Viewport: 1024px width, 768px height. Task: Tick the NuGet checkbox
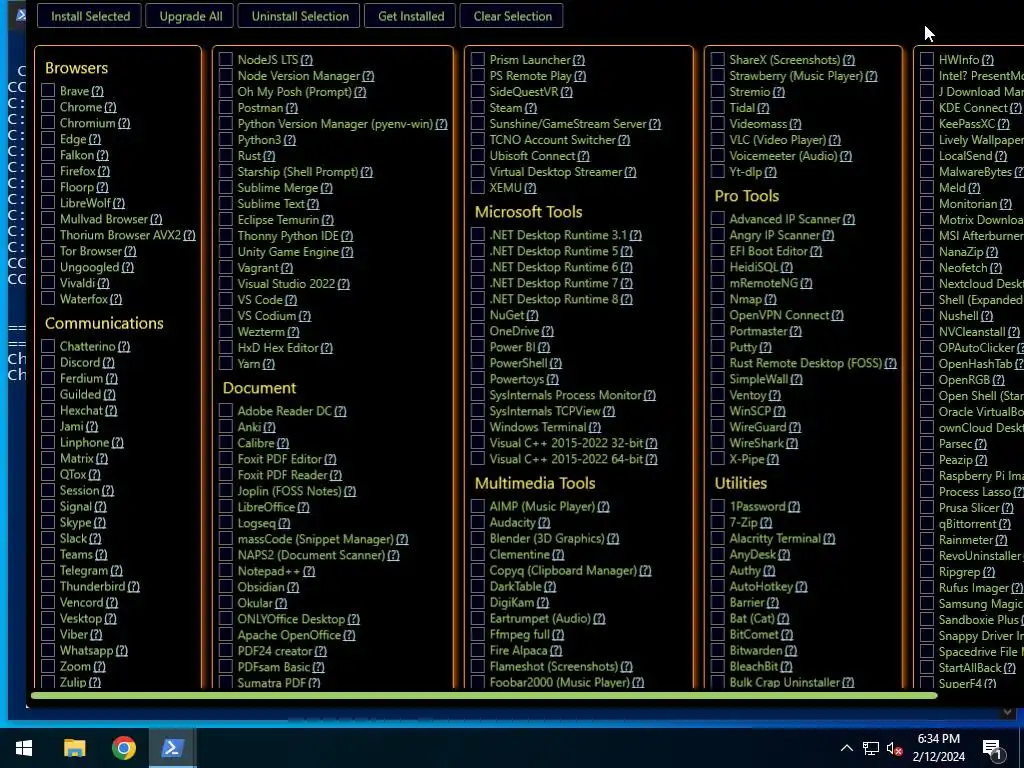click(x=478, y=315)
